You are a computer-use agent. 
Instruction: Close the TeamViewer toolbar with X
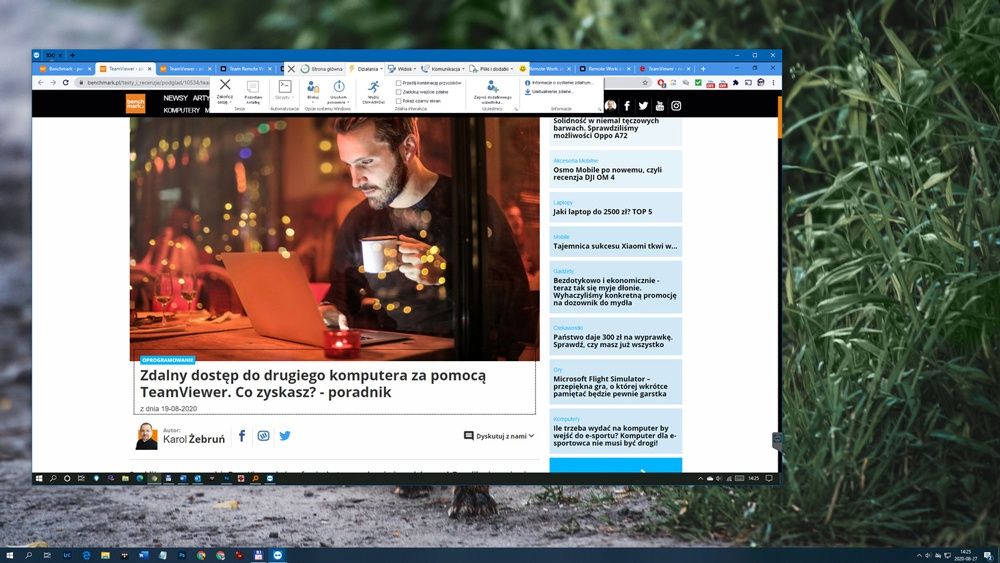point(291,69)
